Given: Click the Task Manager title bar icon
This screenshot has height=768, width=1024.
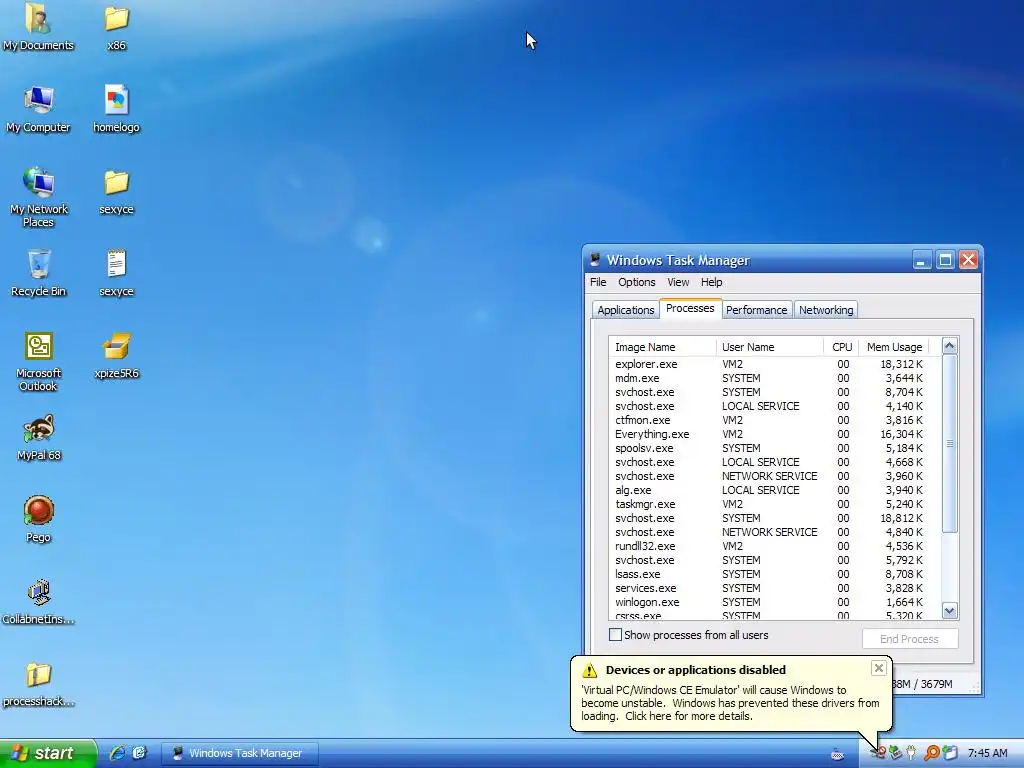Looking at the screenshot, I should point(595,260).
